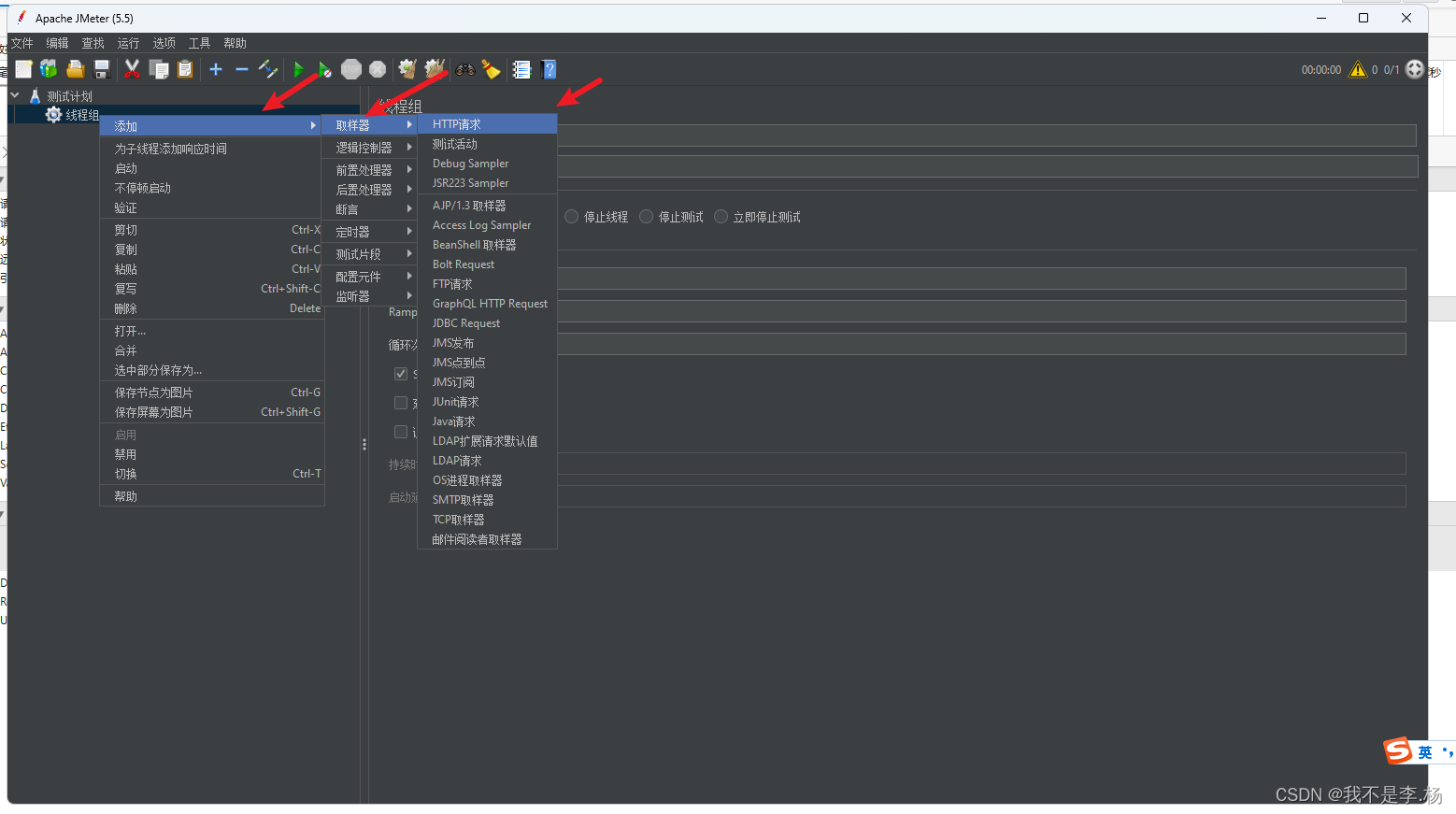Expand the 前置处理器 submenu
This screenshot has height=814, width=1456.
pos(369,170)
